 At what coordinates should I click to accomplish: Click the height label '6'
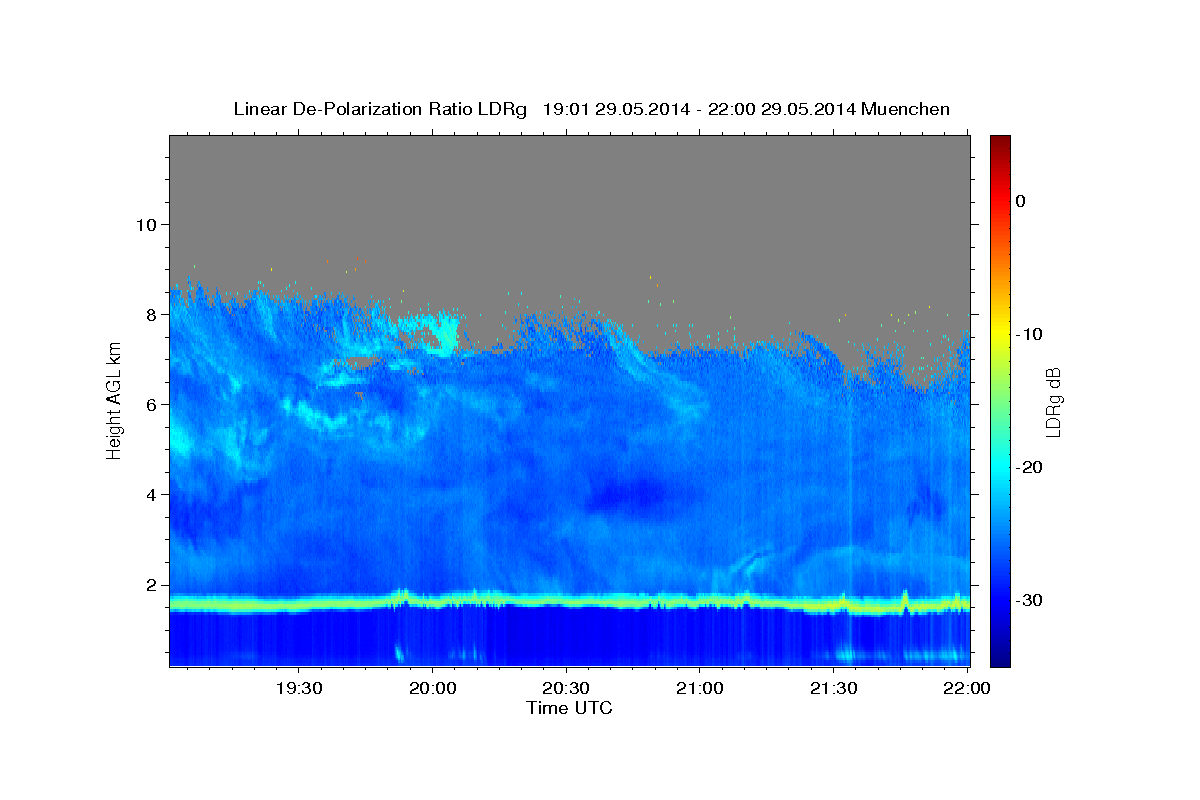pyautogui.click(x=153, y=405)
